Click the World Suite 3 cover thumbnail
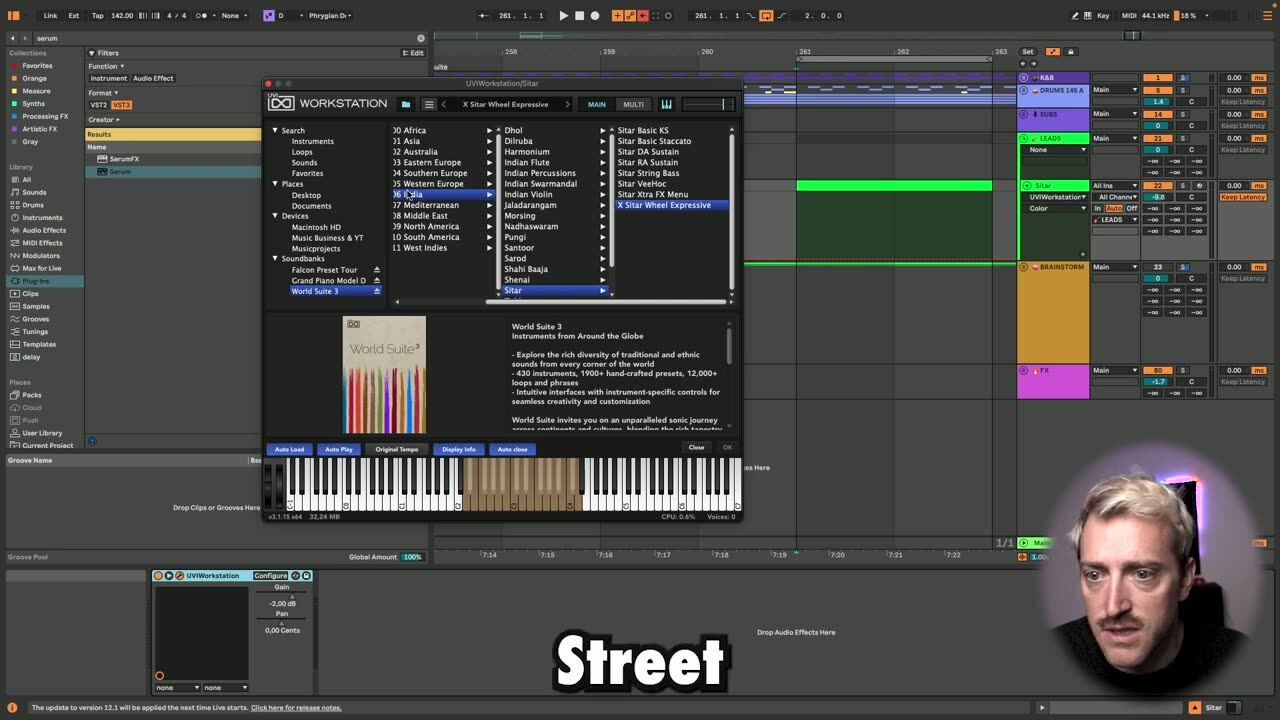1280x720 pixels. (x=384, y=375)
